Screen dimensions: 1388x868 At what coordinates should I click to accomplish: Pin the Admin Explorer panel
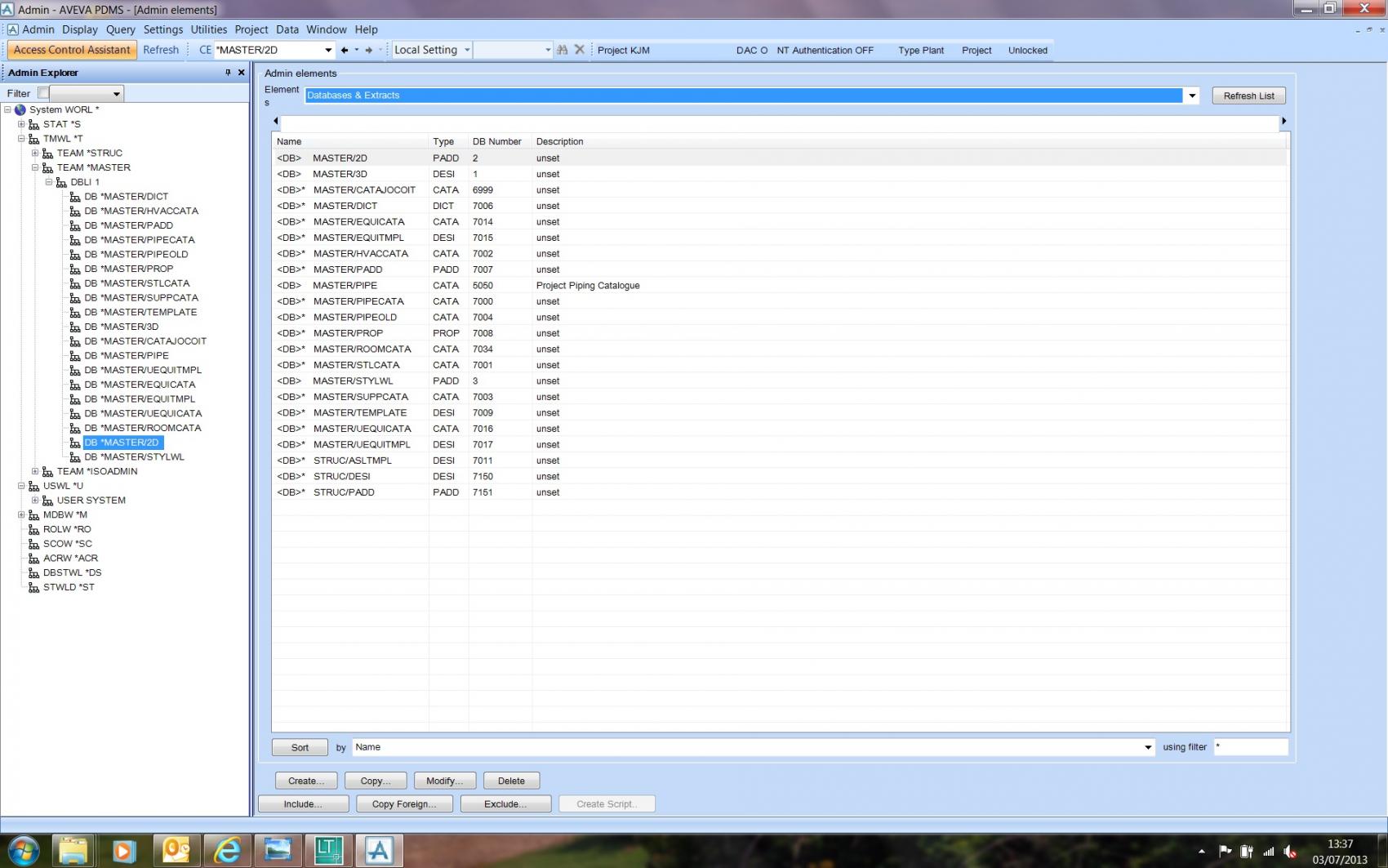pyautogui.click(x=228, y=73)
